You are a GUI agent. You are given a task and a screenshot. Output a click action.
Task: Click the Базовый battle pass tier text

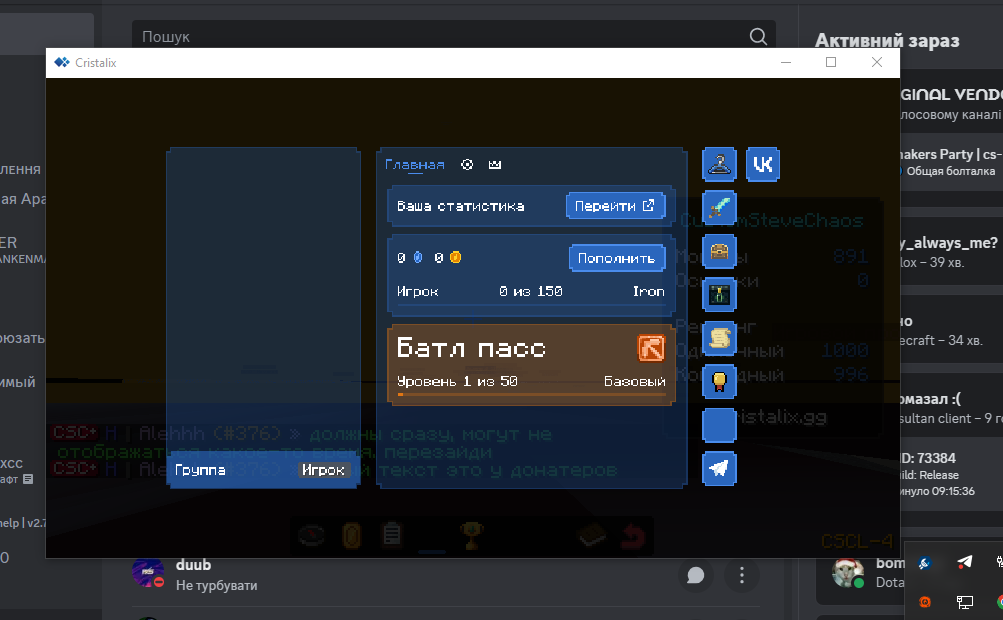coord(635,381)
